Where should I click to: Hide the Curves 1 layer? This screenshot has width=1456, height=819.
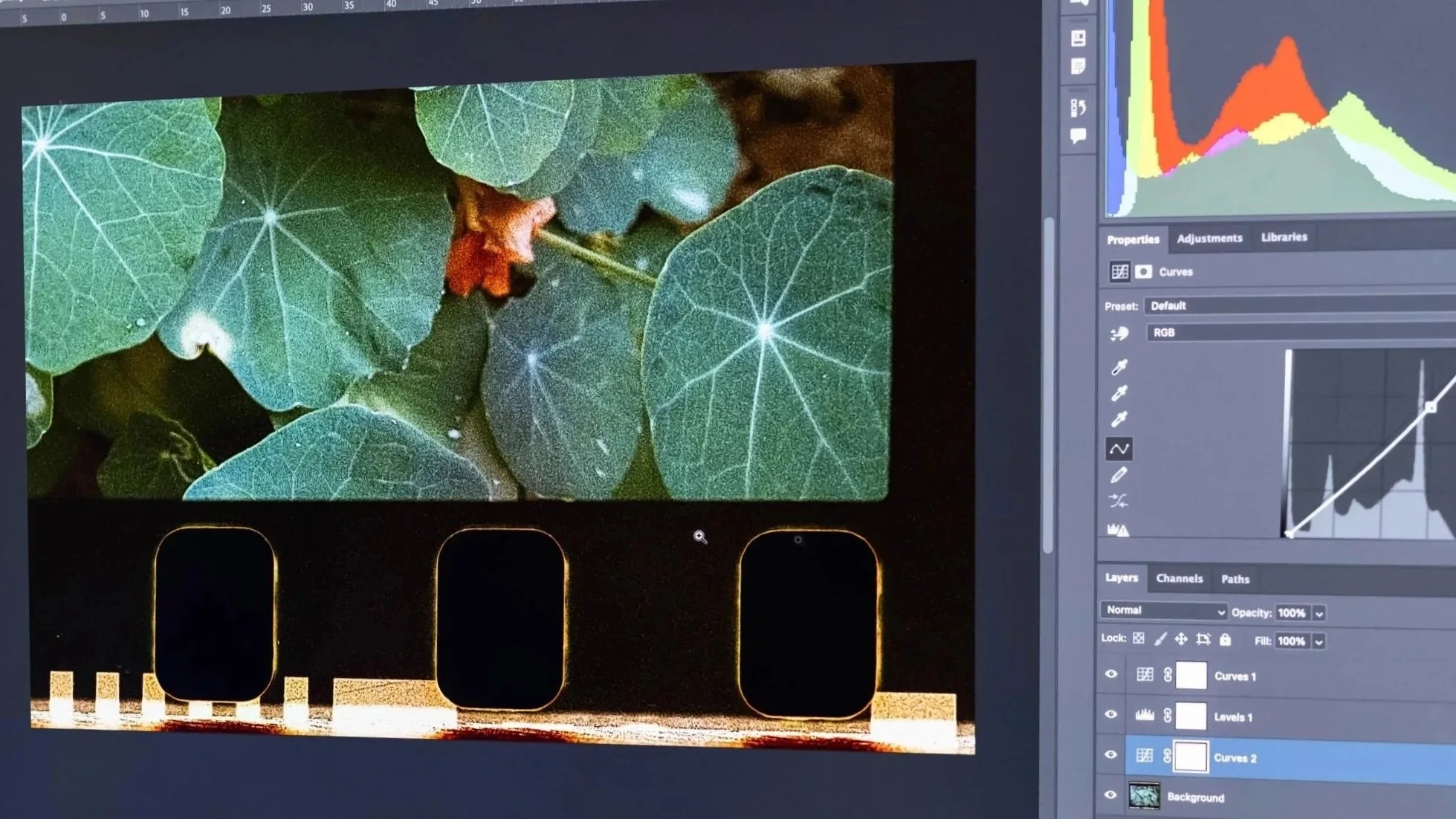[x=1111, y=674]
